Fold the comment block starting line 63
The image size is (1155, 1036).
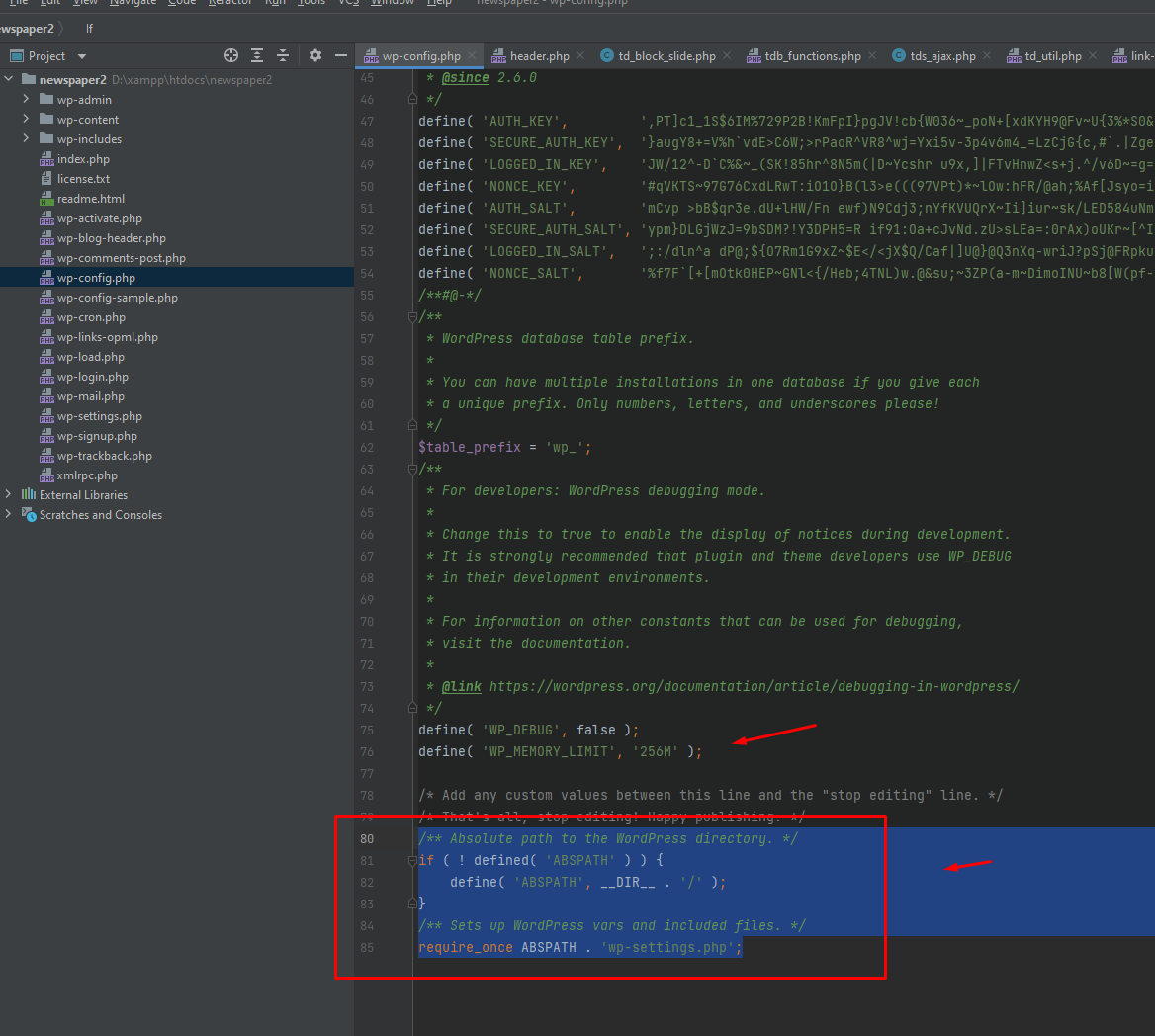[x=412, y=469]
